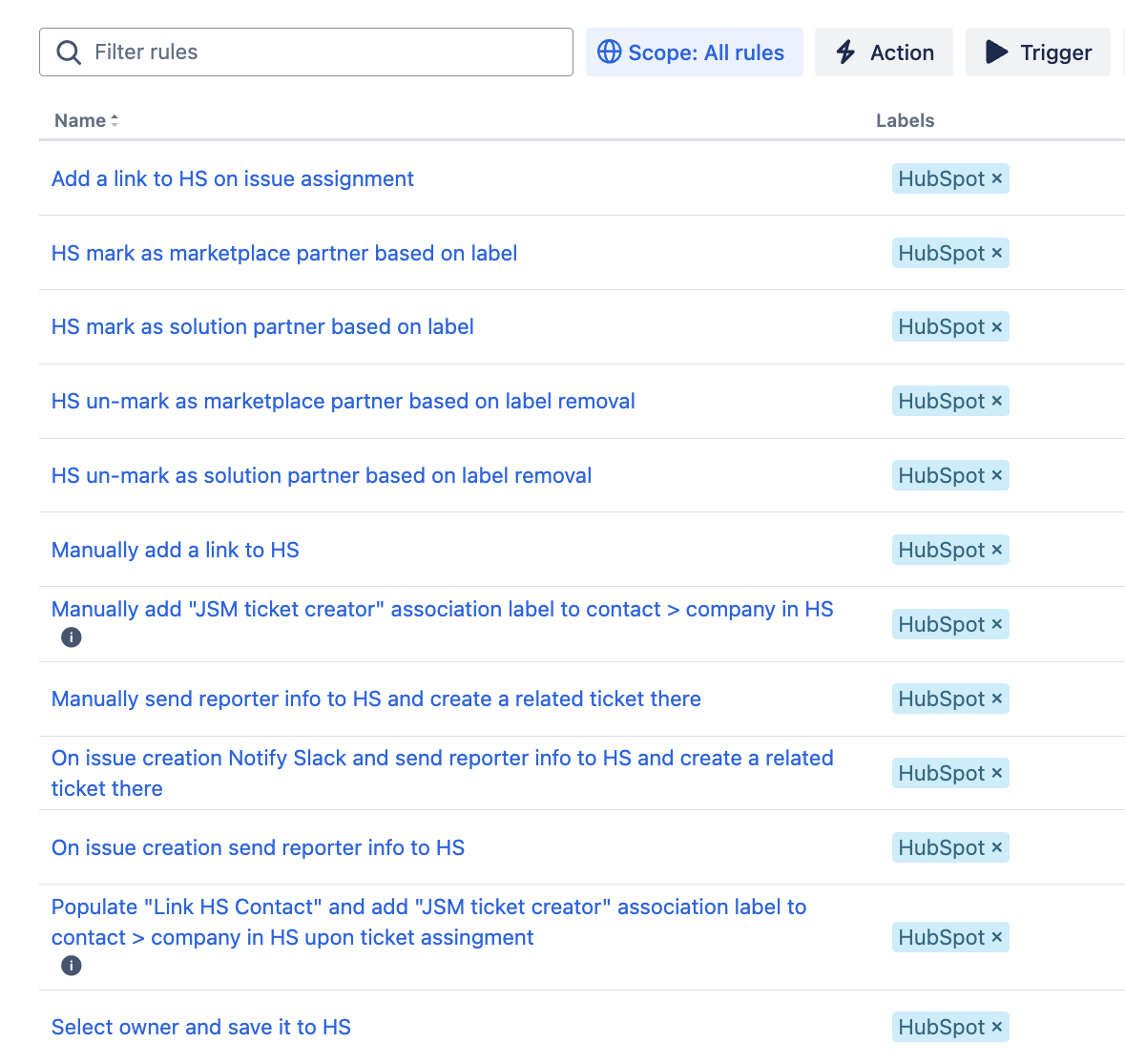Click the globe icon on the Scope button

pos(609,52)
